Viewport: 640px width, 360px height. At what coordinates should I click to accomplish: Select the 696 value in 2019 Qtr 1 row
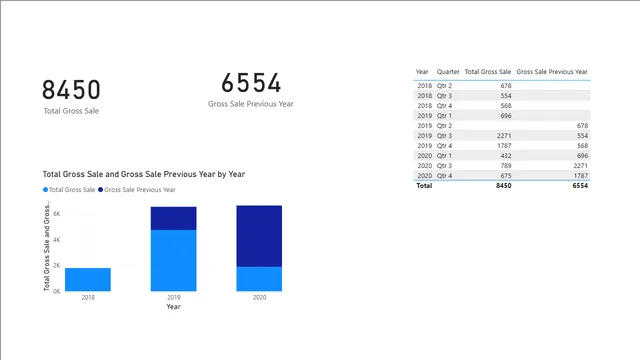click(506, 116)
